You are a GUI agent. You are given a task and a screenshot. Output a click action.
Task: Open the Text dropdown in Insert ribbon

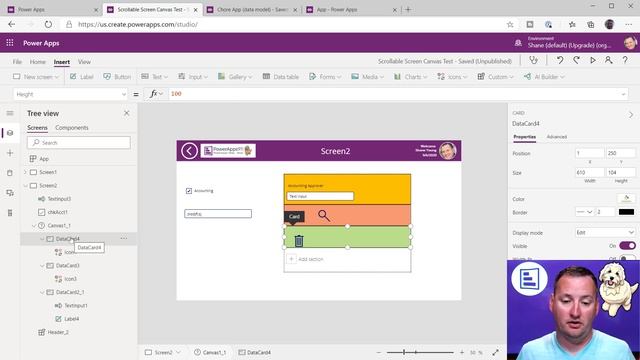coord(154,77)
